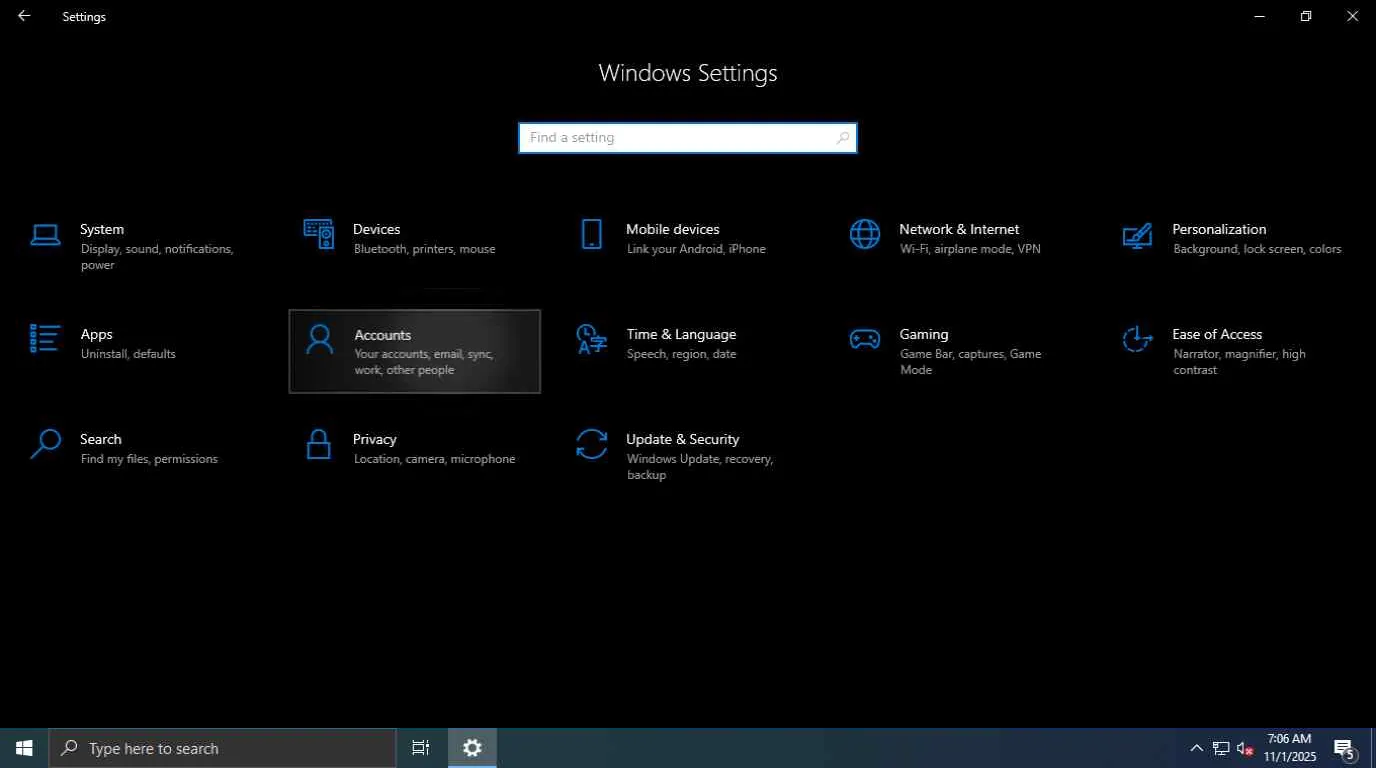Go back using the title bar arrow
Image resolution: width=1376 pixels, height=768 pixels.
[24, 16]
